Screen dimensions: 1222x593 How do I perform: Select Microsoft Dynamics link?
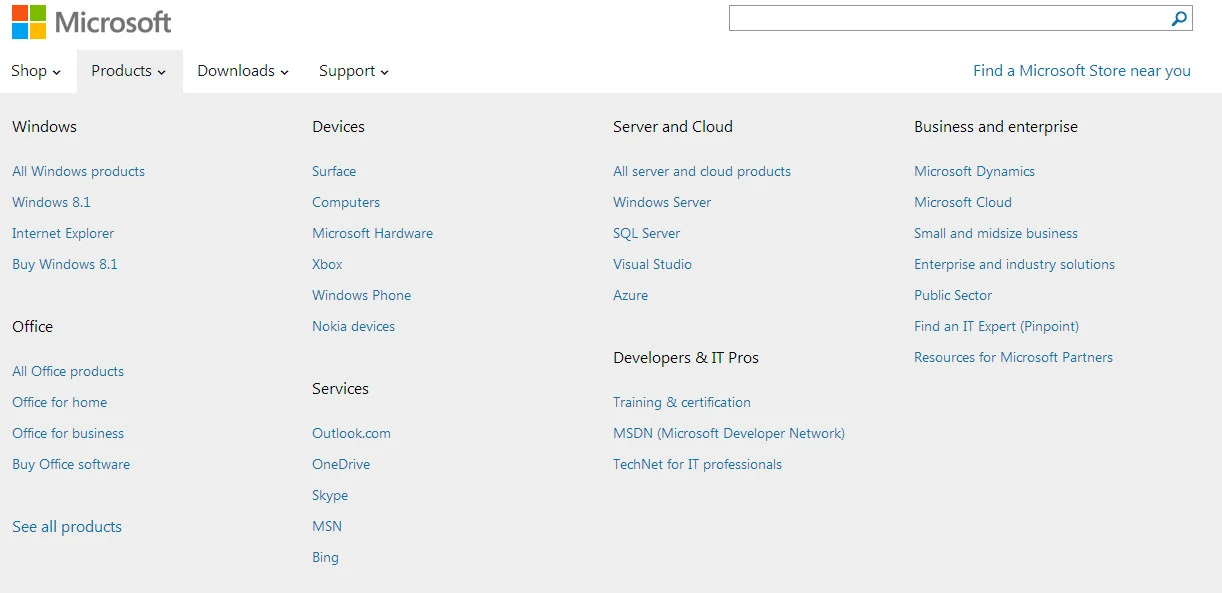(x=974, y=171)
